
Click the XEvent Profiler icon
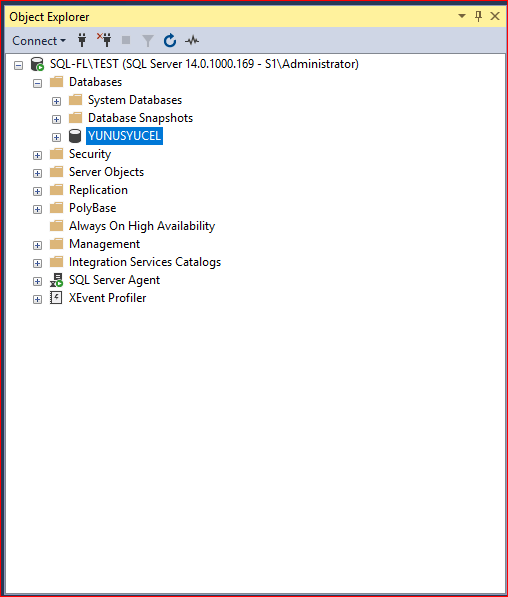pos(56,298)
